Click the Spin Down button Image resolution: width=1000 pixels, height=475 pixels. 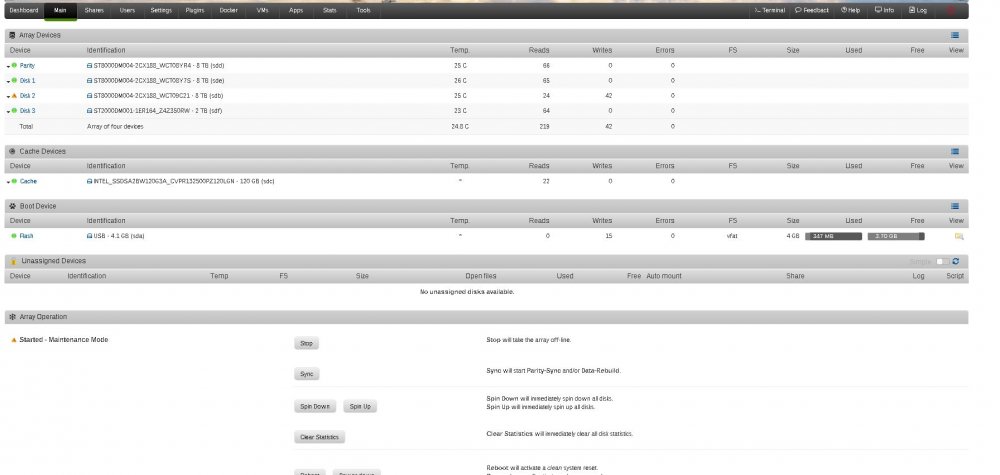pyautogui.click(x=314, y=407)
